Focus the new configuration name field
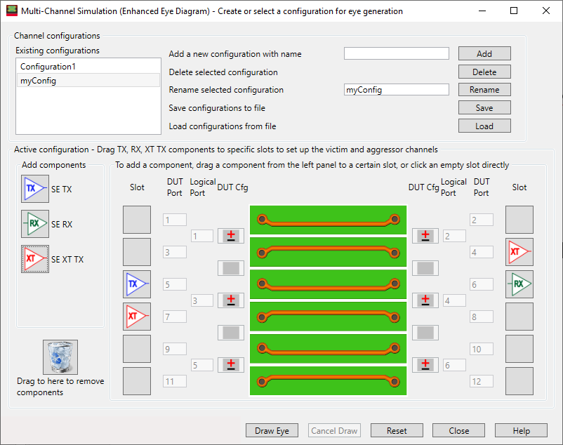Viewport: 563px width, 445px height. coord(396,54)
